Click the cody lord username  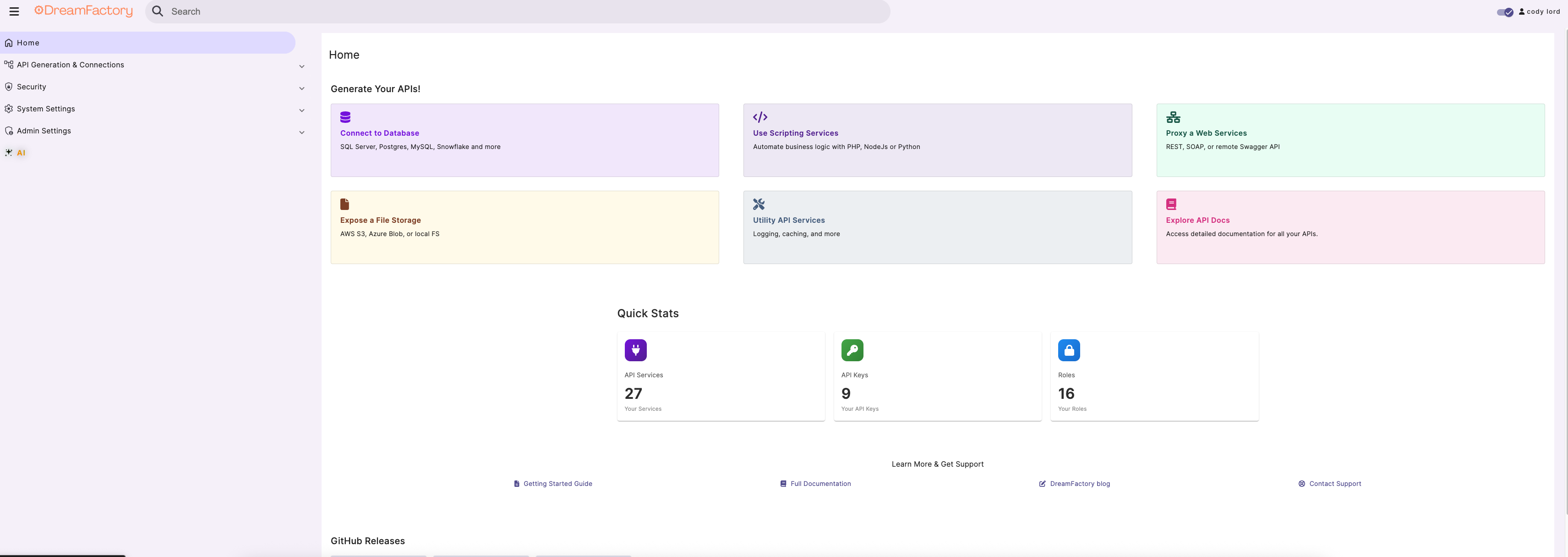click(1543, 11)
